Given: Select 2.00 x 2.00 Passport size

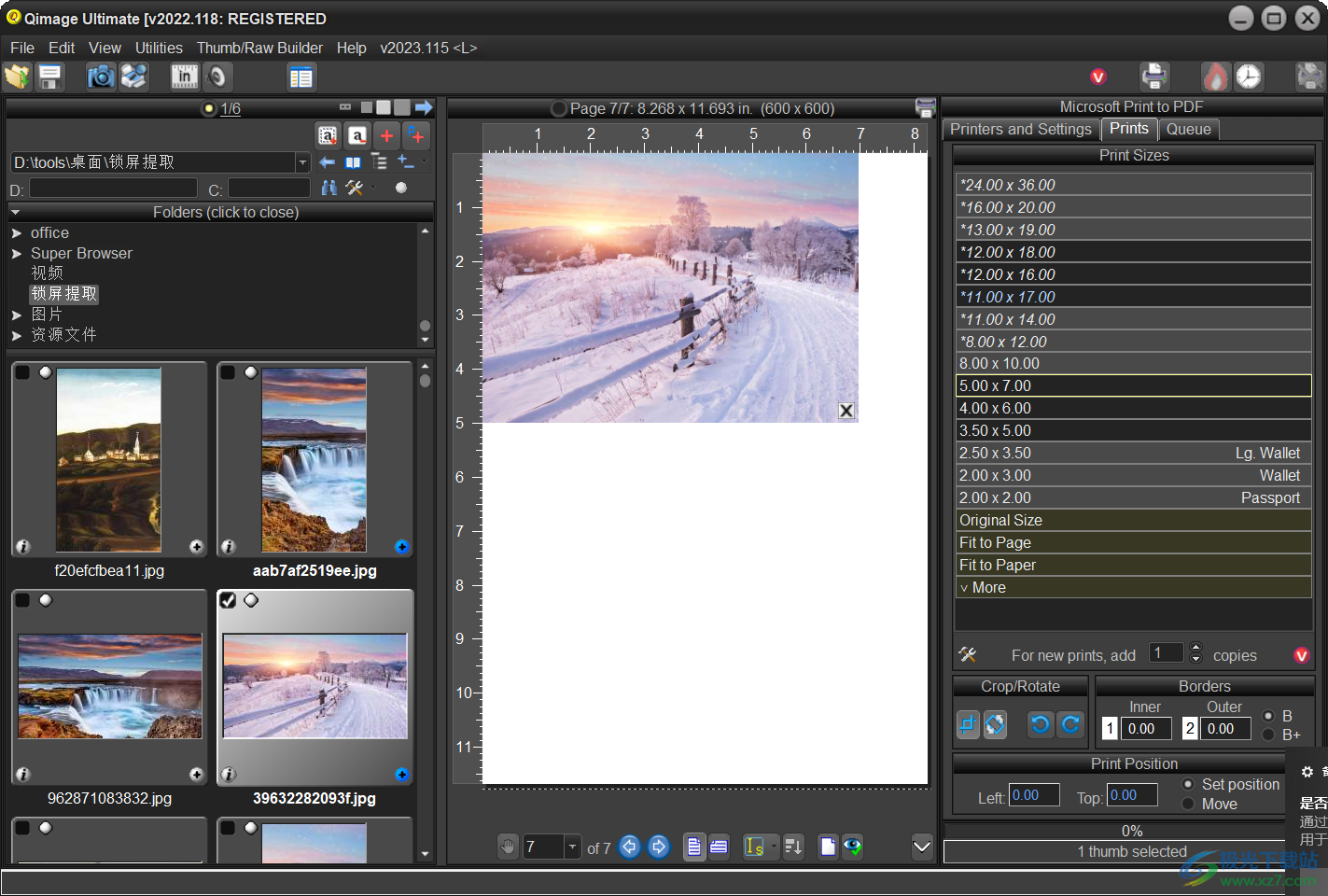Looking at the screenshot, I should (x=1133, y=497).
